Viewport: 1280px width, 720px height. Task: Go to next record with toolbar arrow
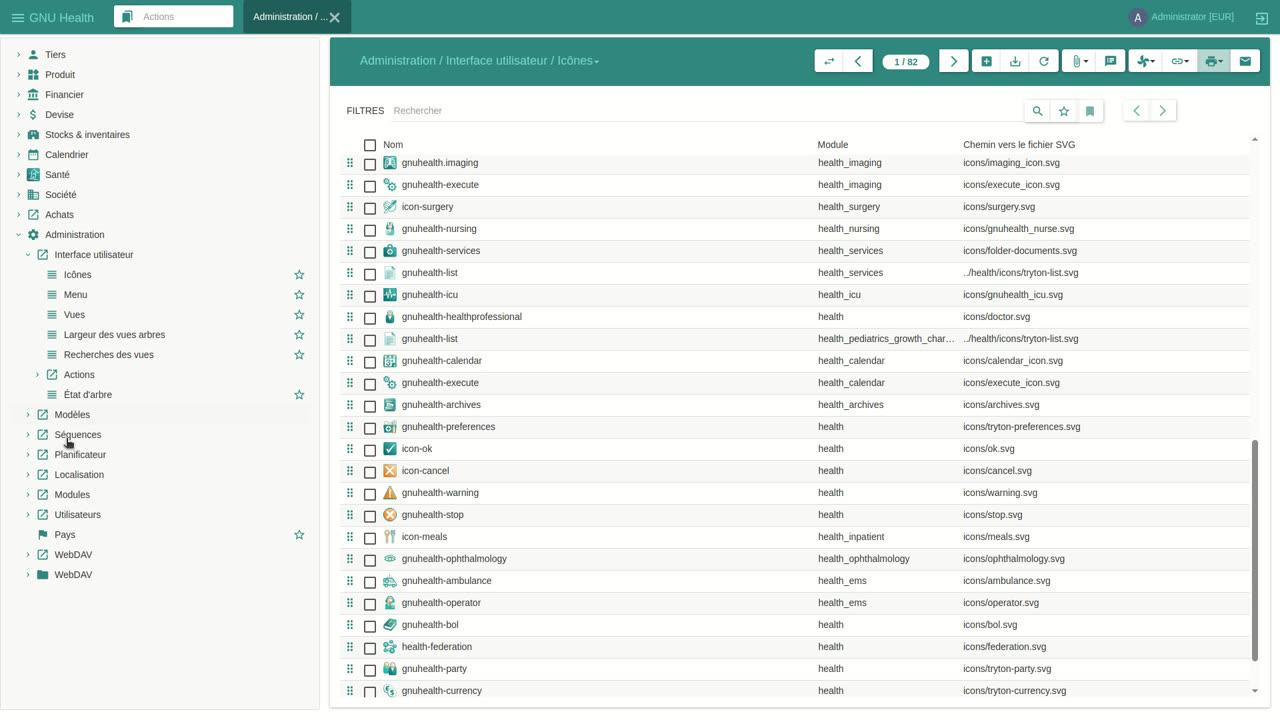pyautogui.click(x=954, y=61)
